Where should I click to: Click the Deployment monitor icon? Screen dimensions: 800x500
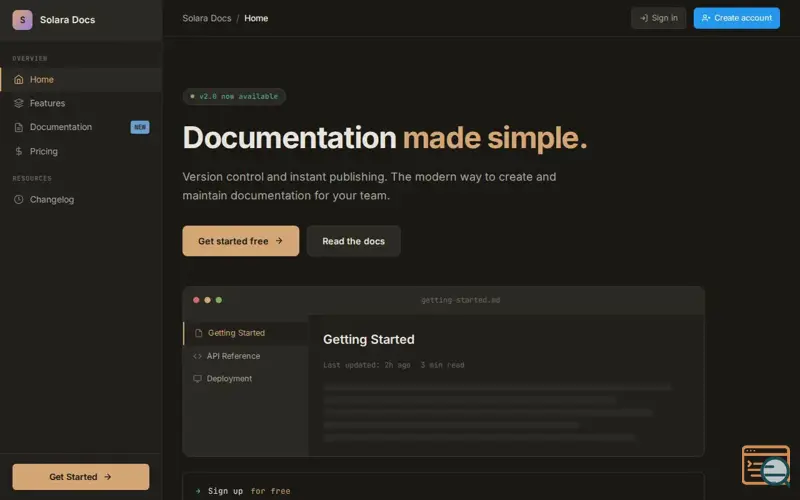click(197, 379)
